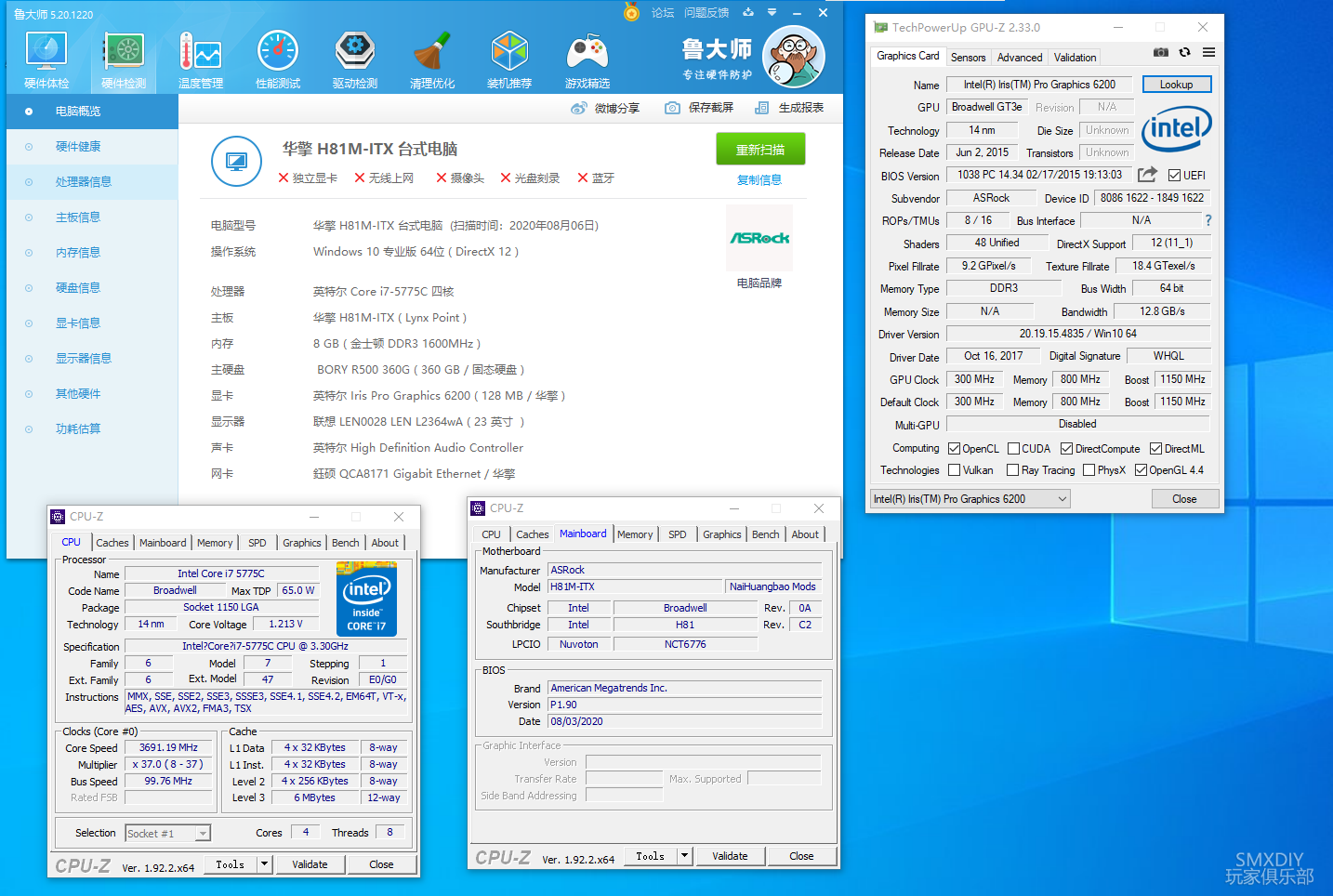Click the medal icon in Ludashi title bar
The width and height of the screenshot is (1333, 896).
pyautogui.click(x=631, y=12)
